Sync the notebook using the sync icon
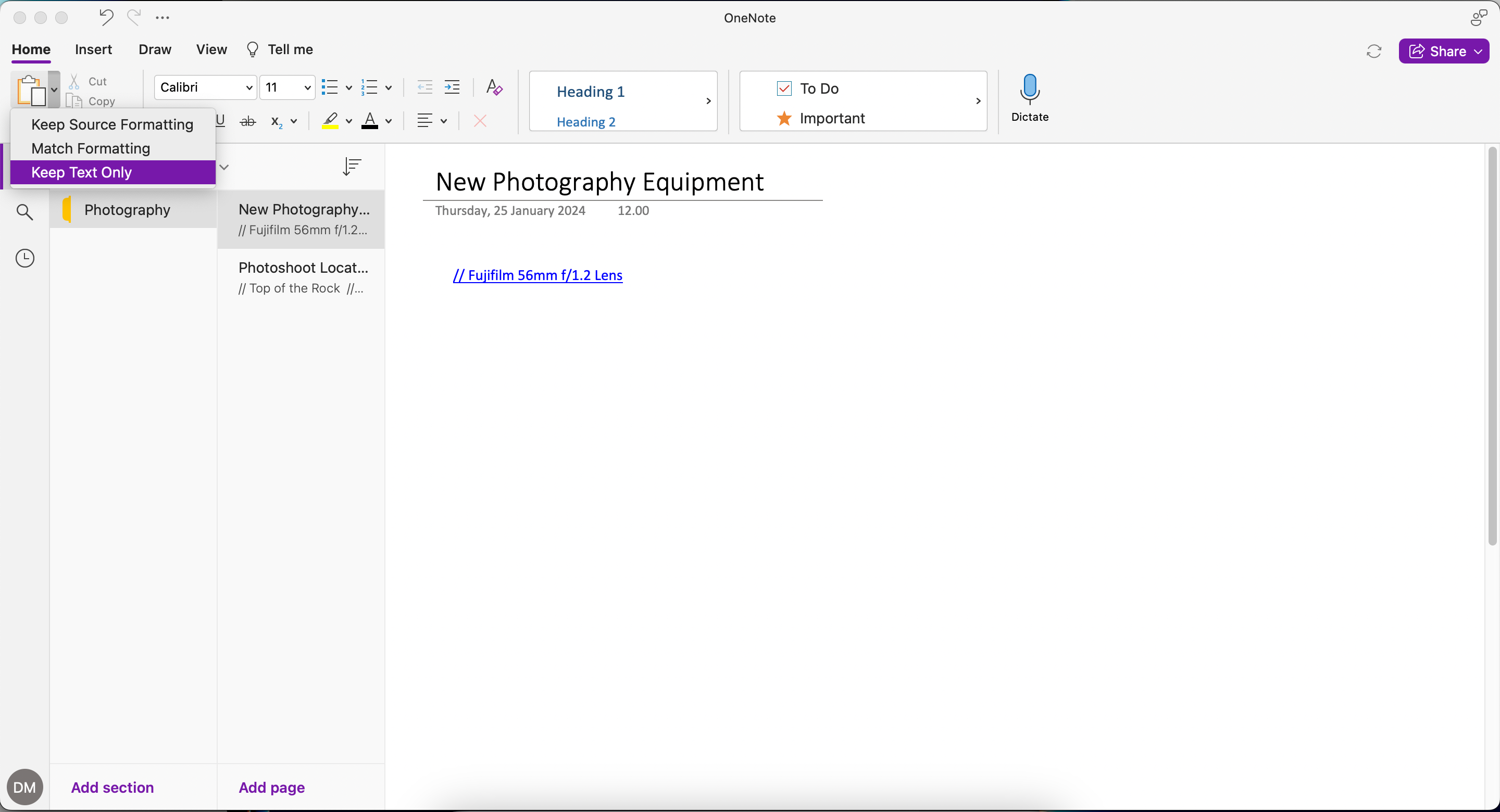 click(x=1373, y=51)
